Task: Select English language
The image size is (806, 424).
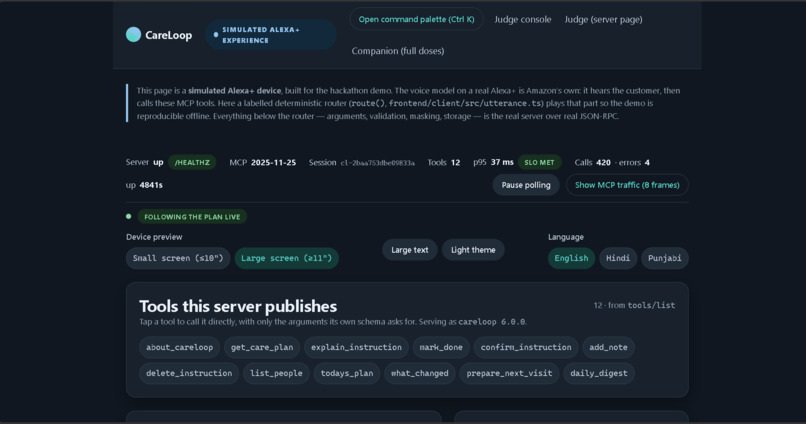Action: 571,258
